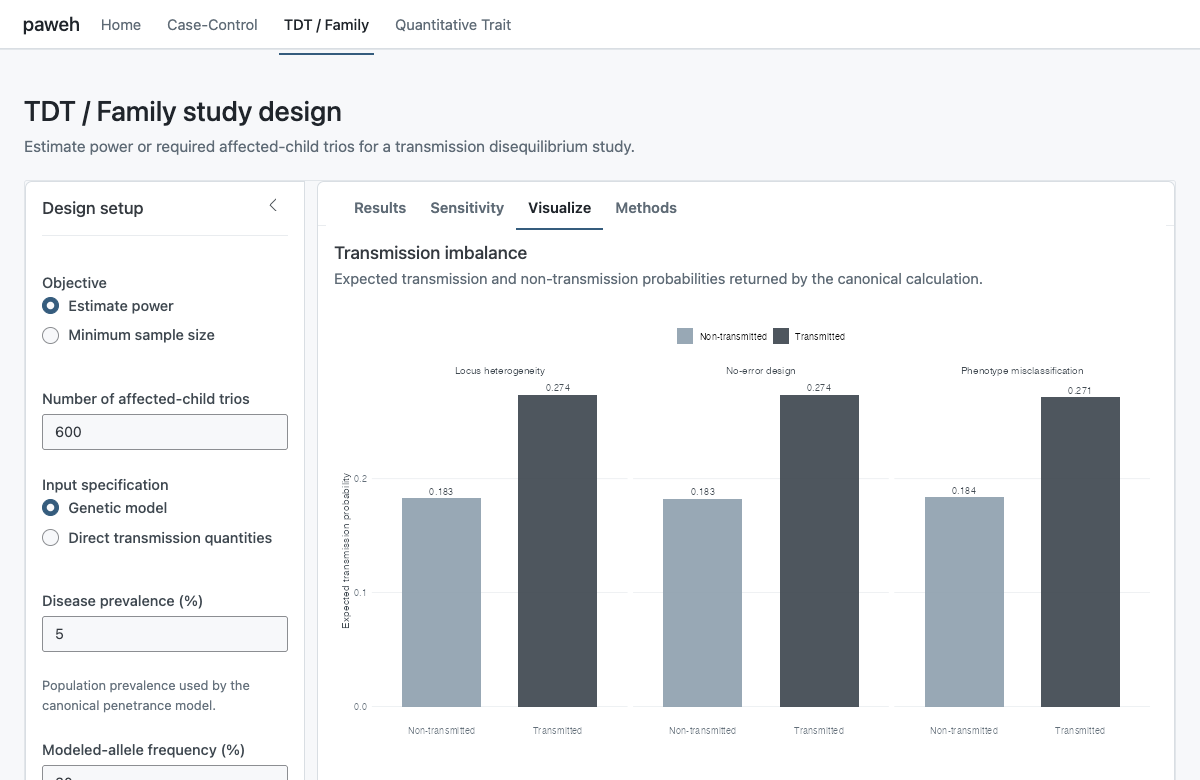Click the Phenotype misclassification Transmitted bar
This screenshot has height=780, width=1200.
1080,552
